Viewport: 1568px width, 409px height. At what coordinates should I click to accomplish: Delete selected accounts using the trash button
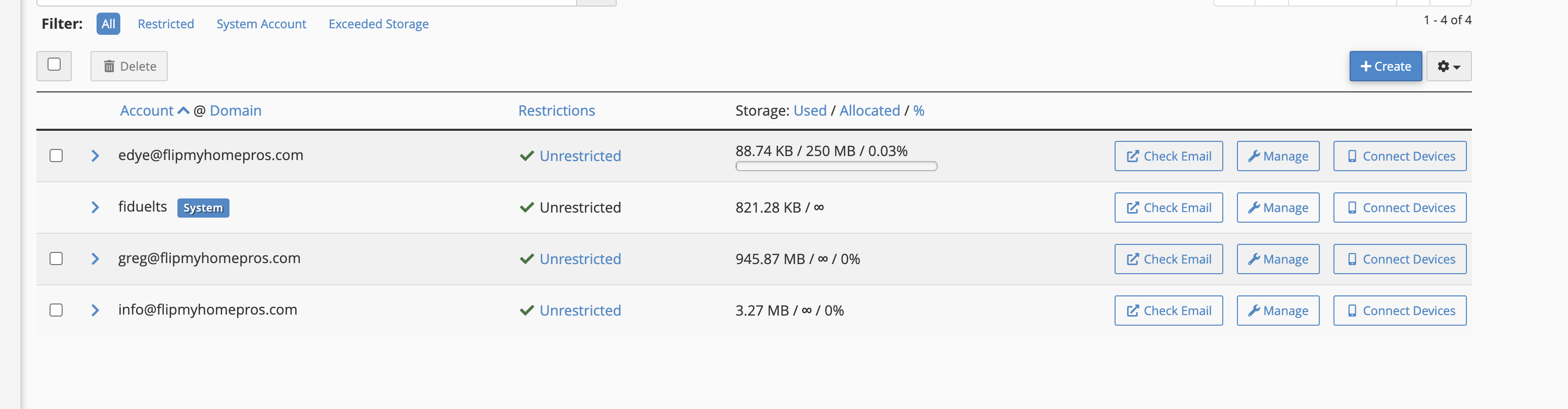(129, 66)
